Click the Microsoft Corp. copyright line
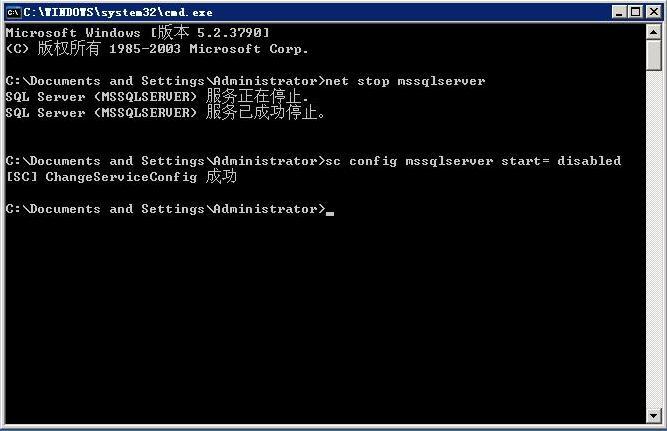The image size is (667, 431). pyautogui.click(x=157, y=49)
